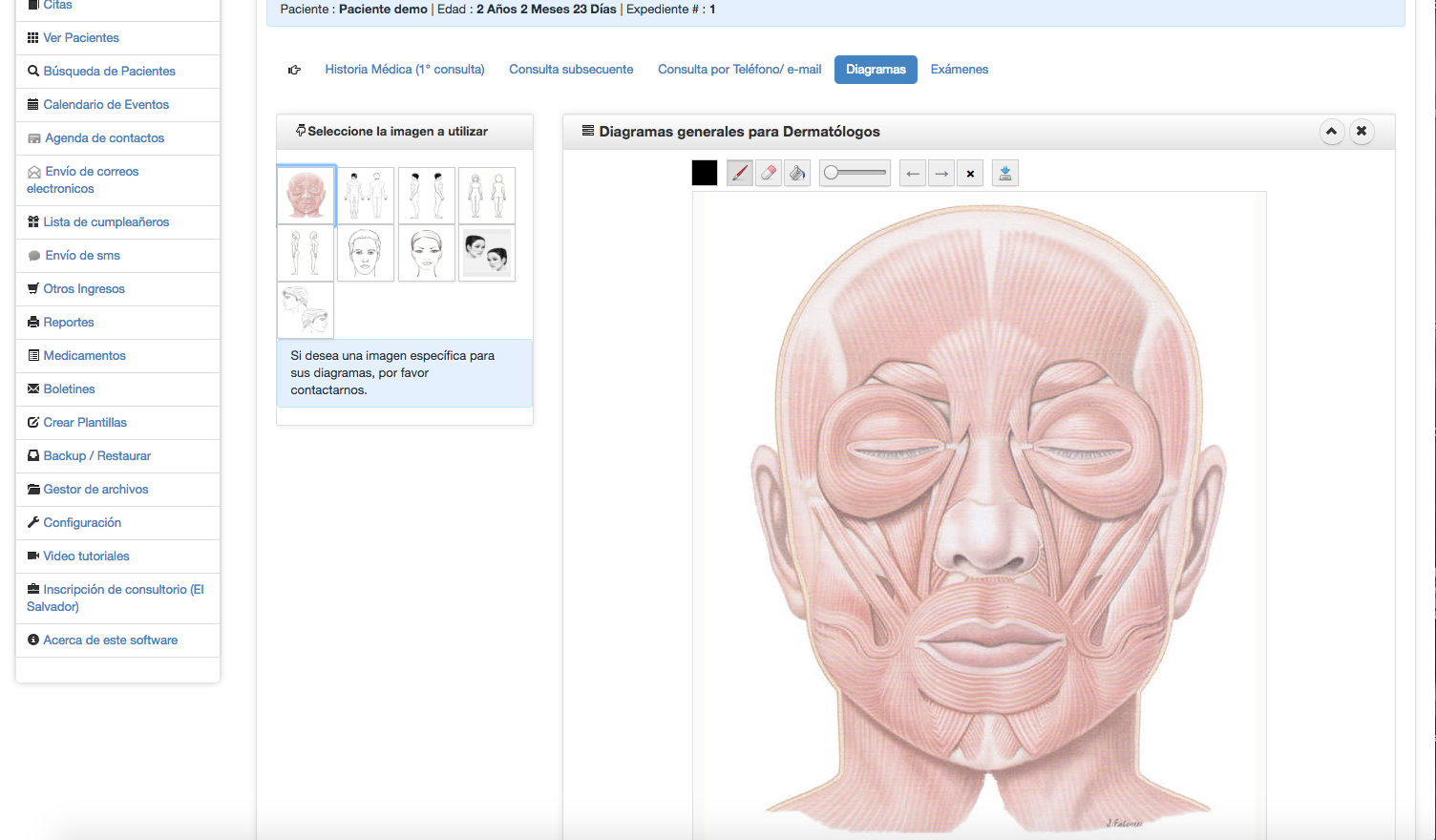Open the Historia Médica (1° consulta) tab
This screenshot has height=840, width=1436.
[x=405, y=70]
